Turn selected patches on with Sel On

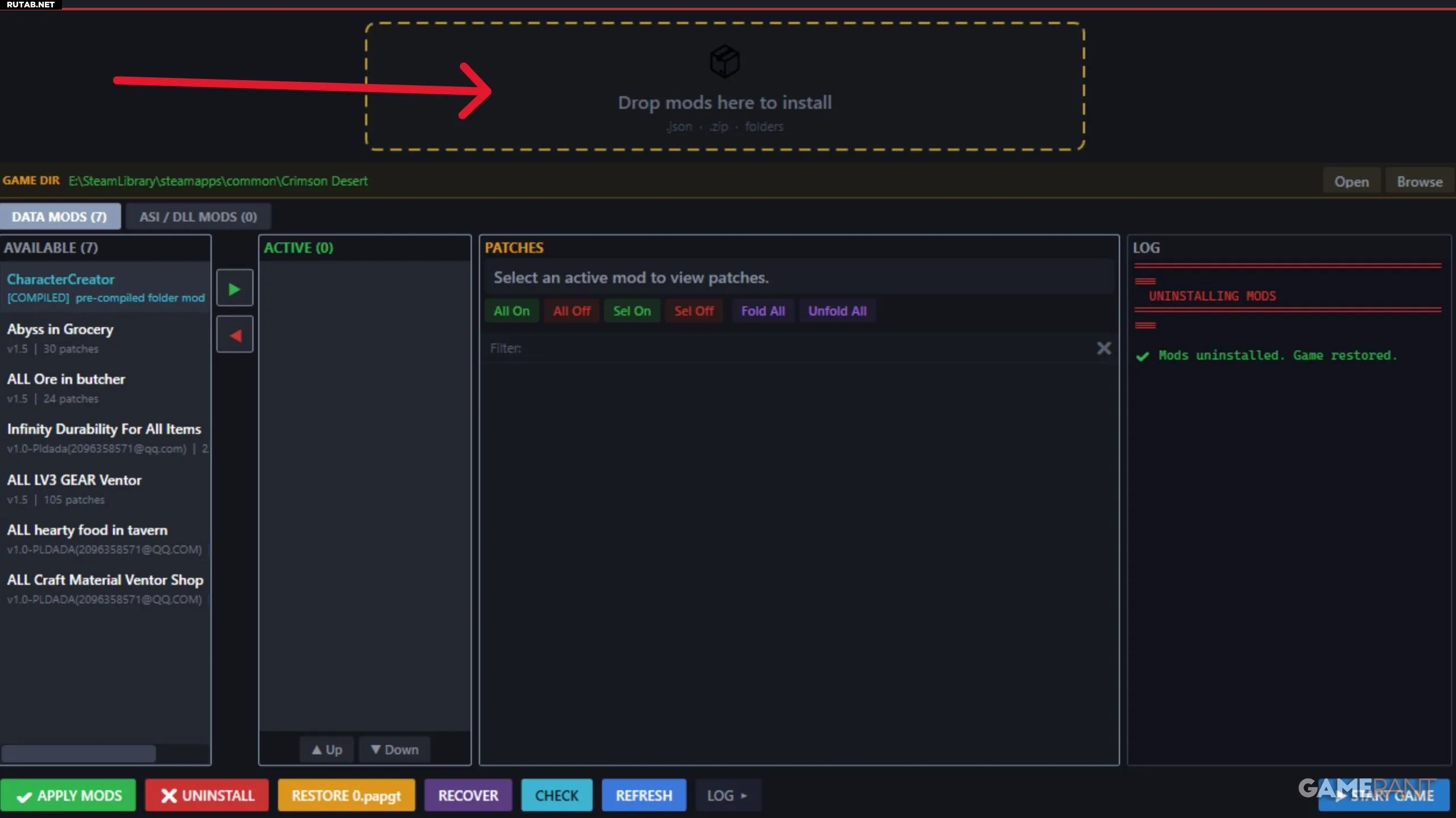click(x=631, y=311)
